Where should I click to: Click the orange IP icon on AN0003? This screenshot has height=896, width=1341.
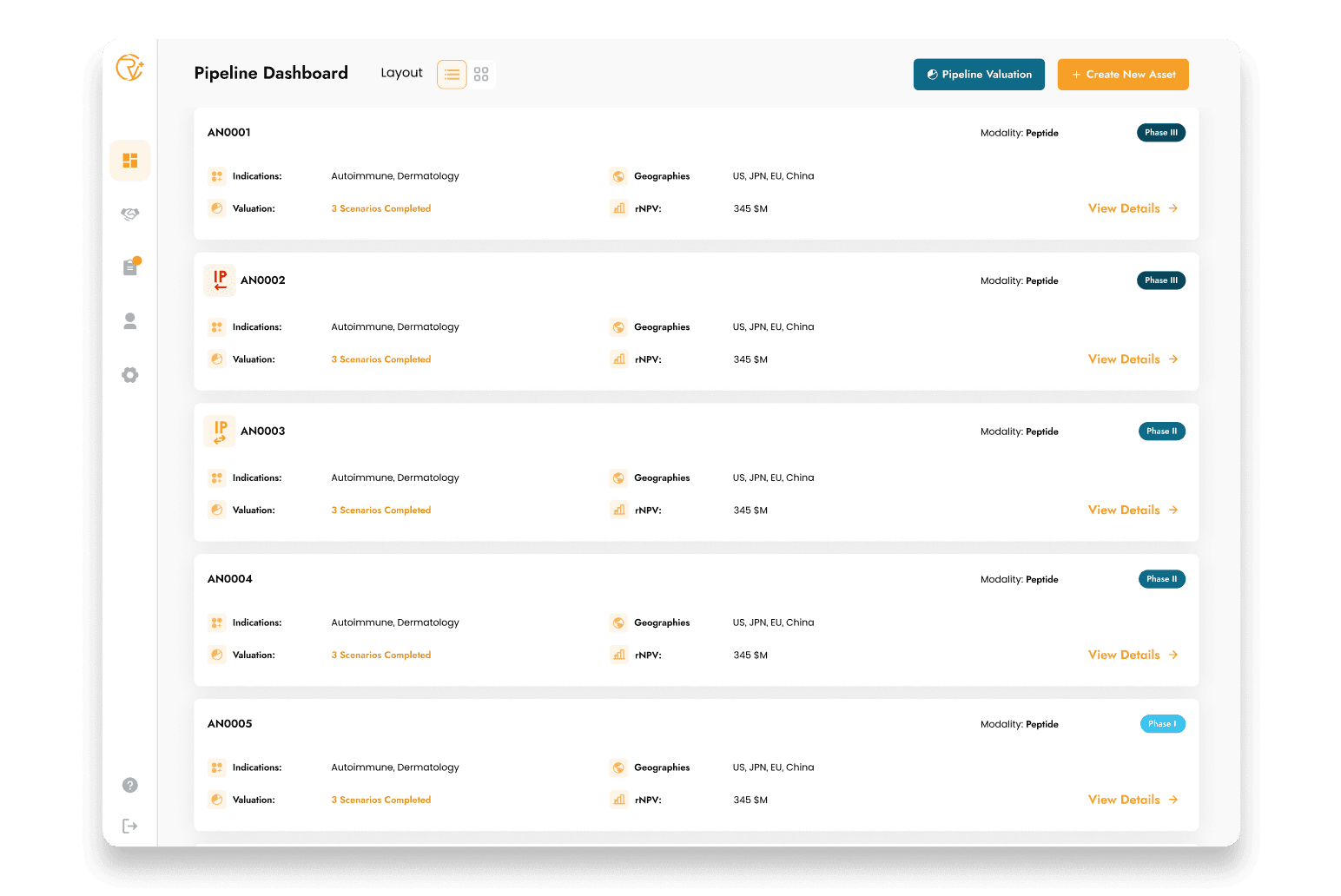click(x=220, y=431)
